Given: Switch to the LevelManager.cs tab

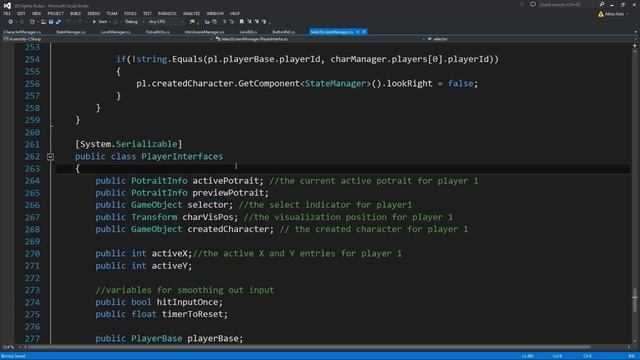Looking at the screenshot, I should point(116,32).
